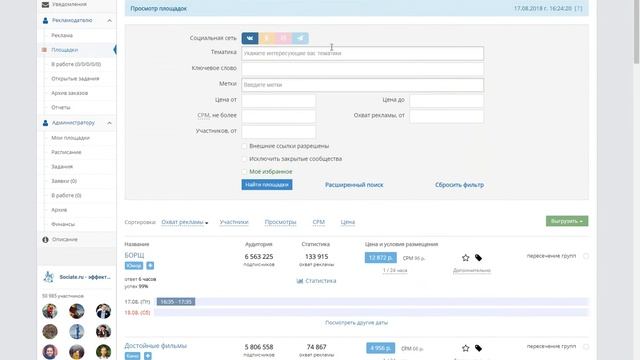Click the Охват рекламы, от input field
The image size is (640, 360).
point(447,116)
